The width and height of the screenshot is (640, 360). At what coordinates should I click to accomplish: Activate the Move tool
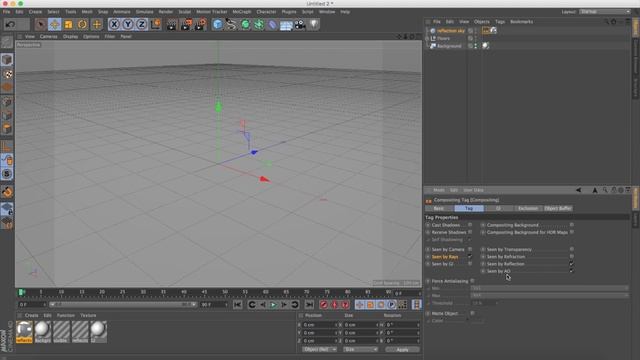[x=54, y=24]
